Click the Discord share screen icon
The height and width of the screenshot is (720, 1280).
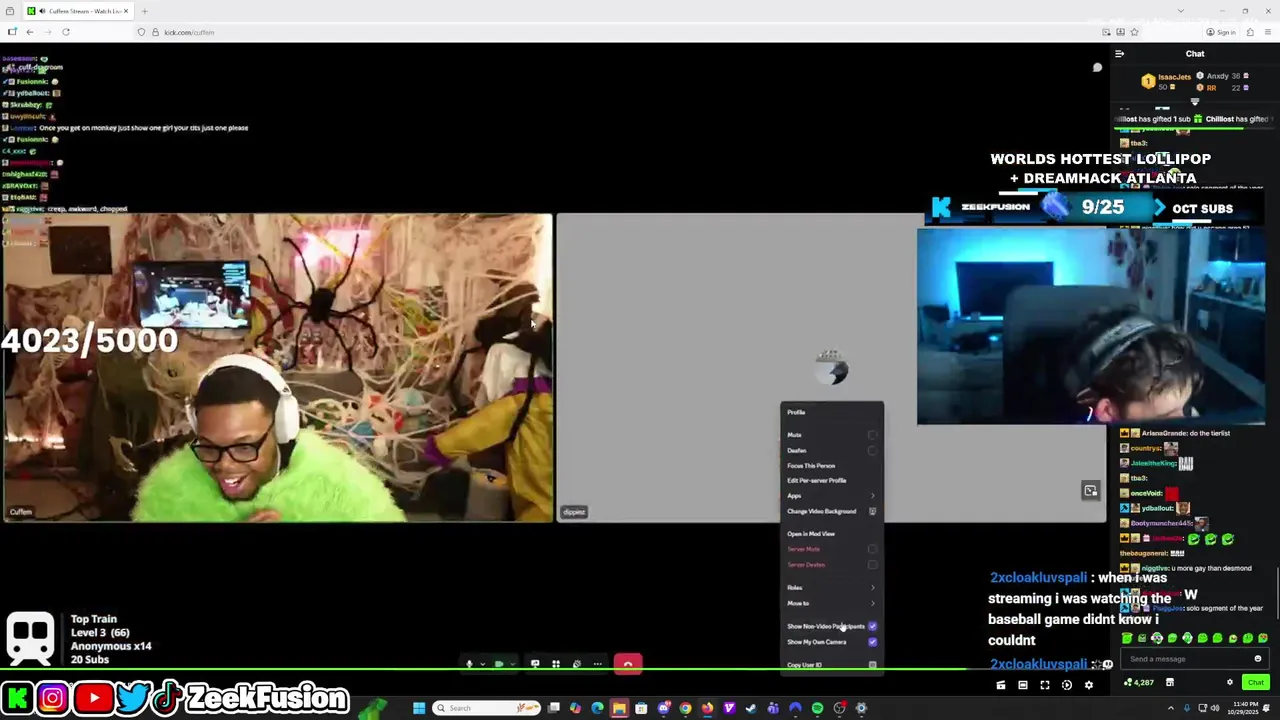pos(535,664)
